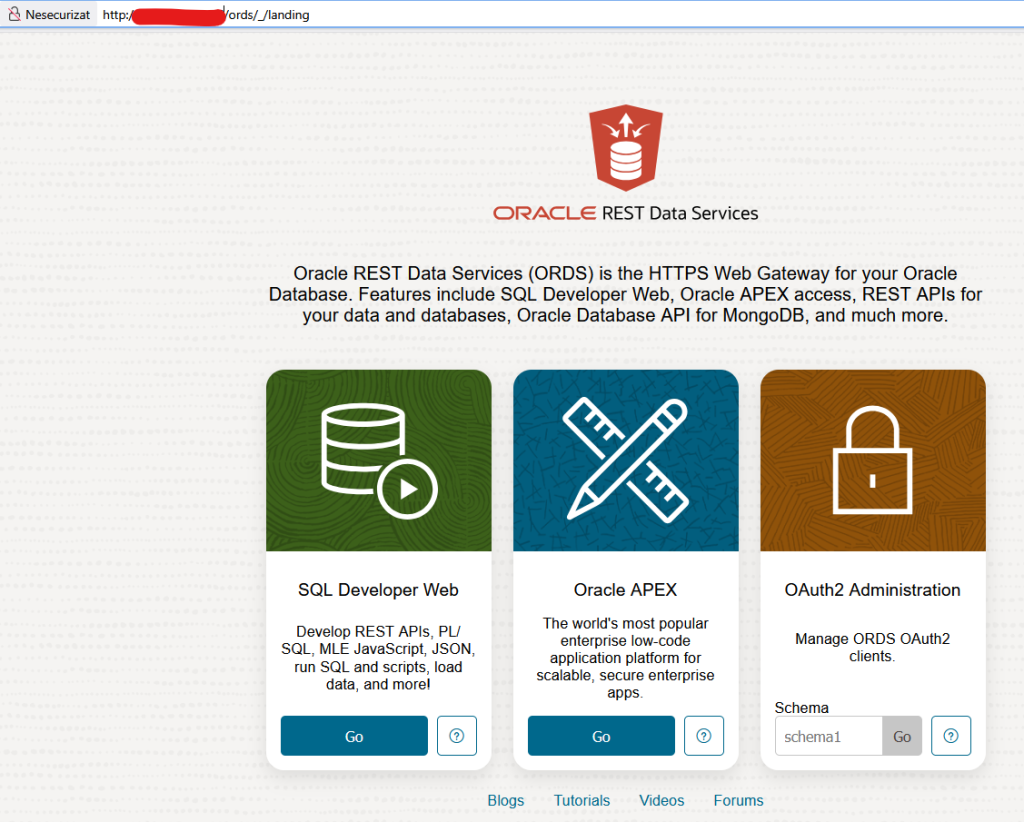The height and width of the screenshot is (822, 1024).
Task: Click the Oracle APEX card title
Action: 625,590
